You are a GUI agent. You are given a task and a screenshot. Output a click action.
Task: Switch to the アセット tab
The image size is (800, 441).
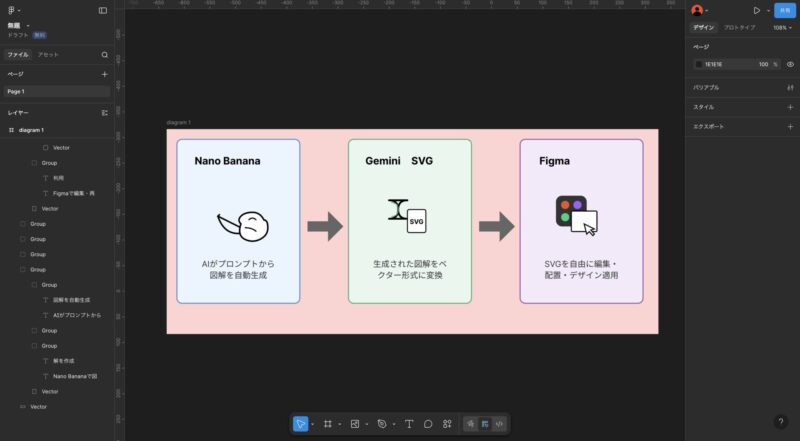tap(48, 55)
